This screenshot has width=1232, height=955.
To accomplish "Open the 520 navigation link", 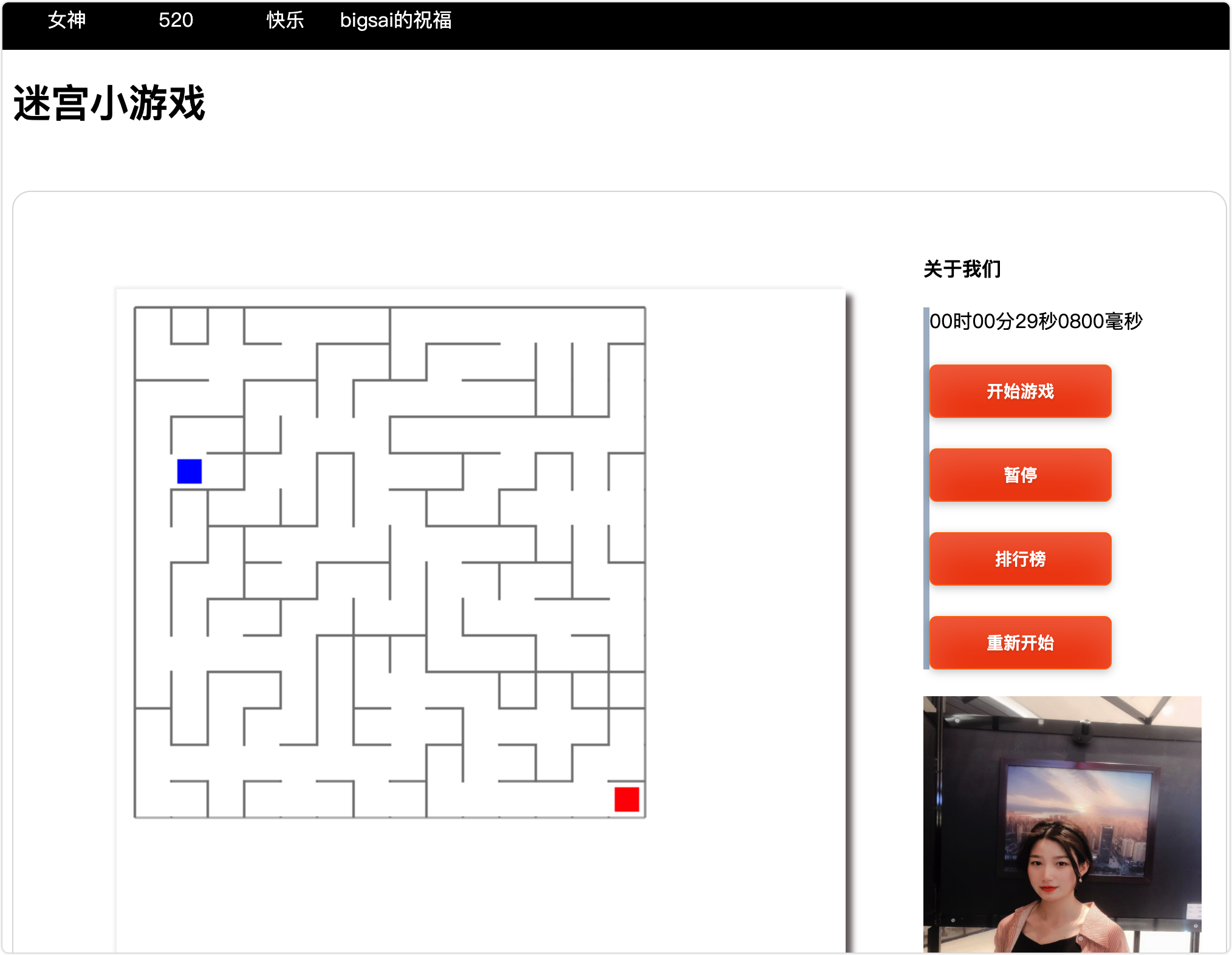I will 176,20.
